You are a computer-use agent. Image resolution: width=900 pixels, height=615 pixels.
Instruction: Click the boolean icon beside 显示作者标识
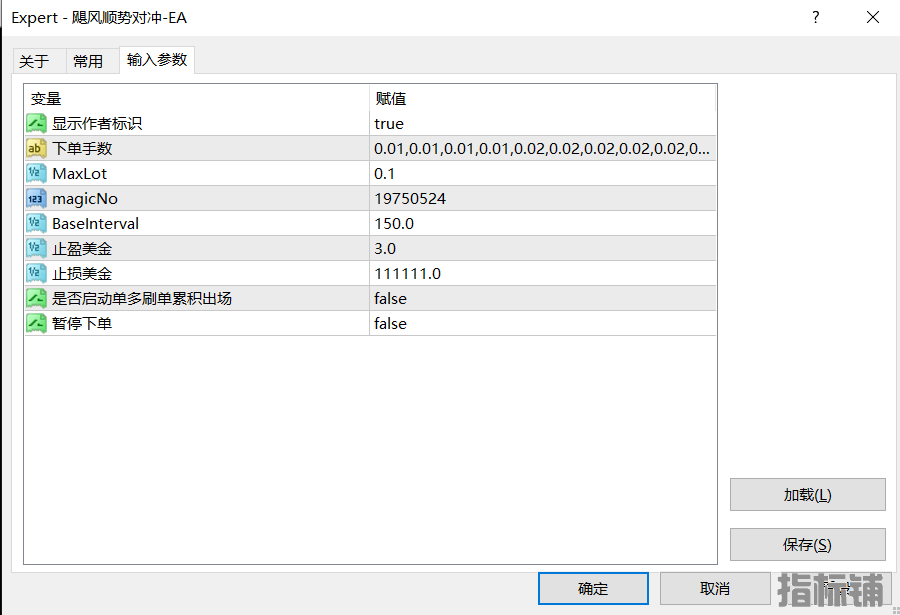tap(36, 123)
